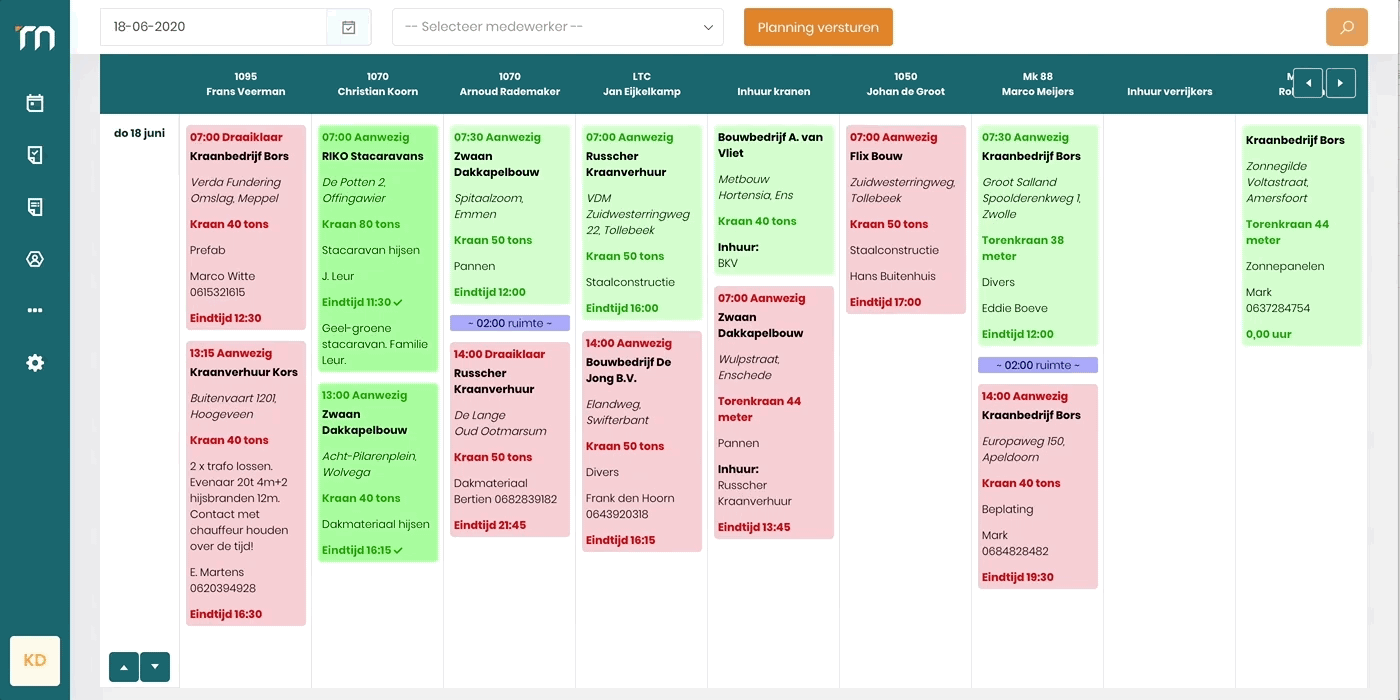1400x700 pixels.
Task: Select the Frans Veerman column header
Action: [246, 84]
